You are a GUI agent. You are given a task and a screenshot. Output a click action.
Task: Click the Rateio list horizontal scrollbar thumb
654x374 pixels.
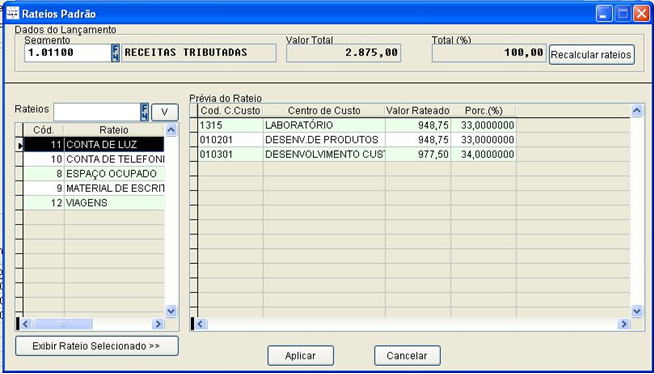[x=62, y=324]
